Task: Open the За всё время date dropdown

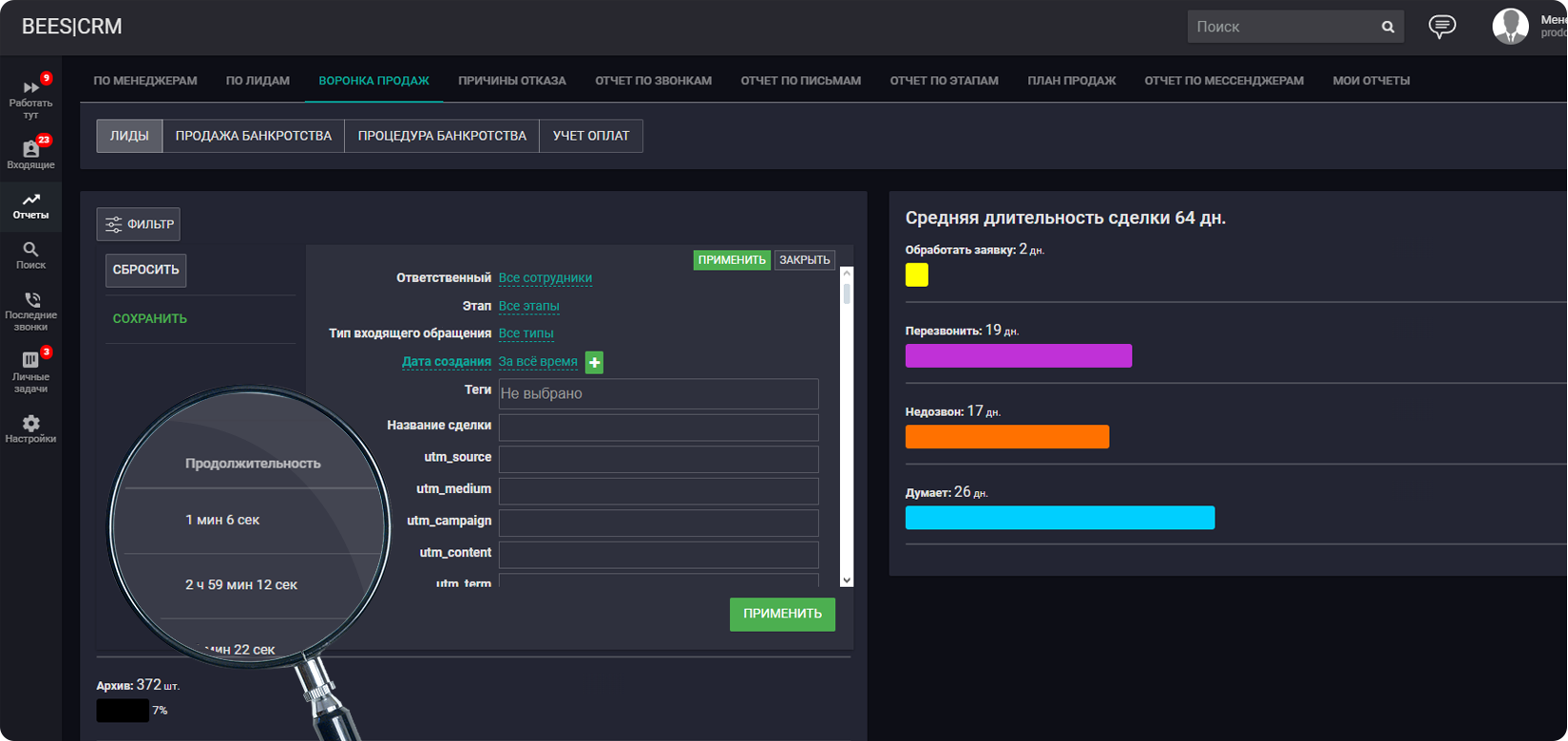Action: [x=538, y=362]
